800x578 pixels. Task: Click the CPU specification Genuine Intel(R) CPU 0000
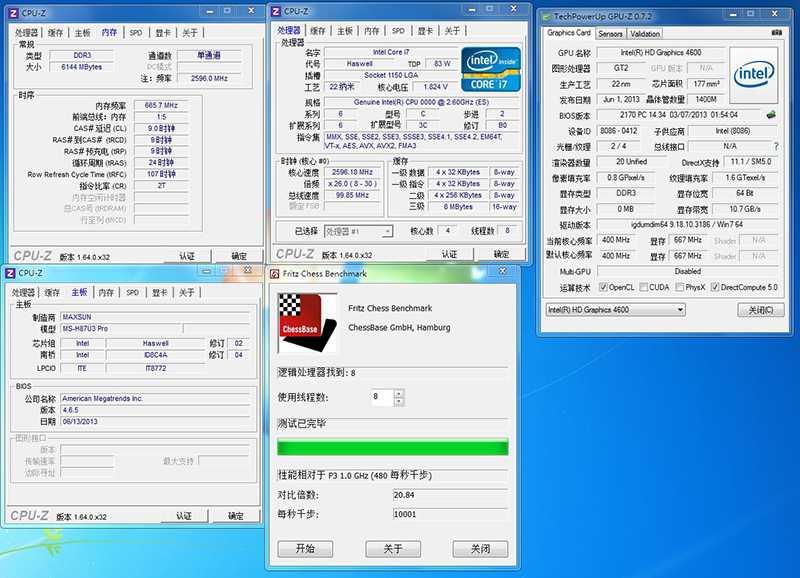point(421,102)
